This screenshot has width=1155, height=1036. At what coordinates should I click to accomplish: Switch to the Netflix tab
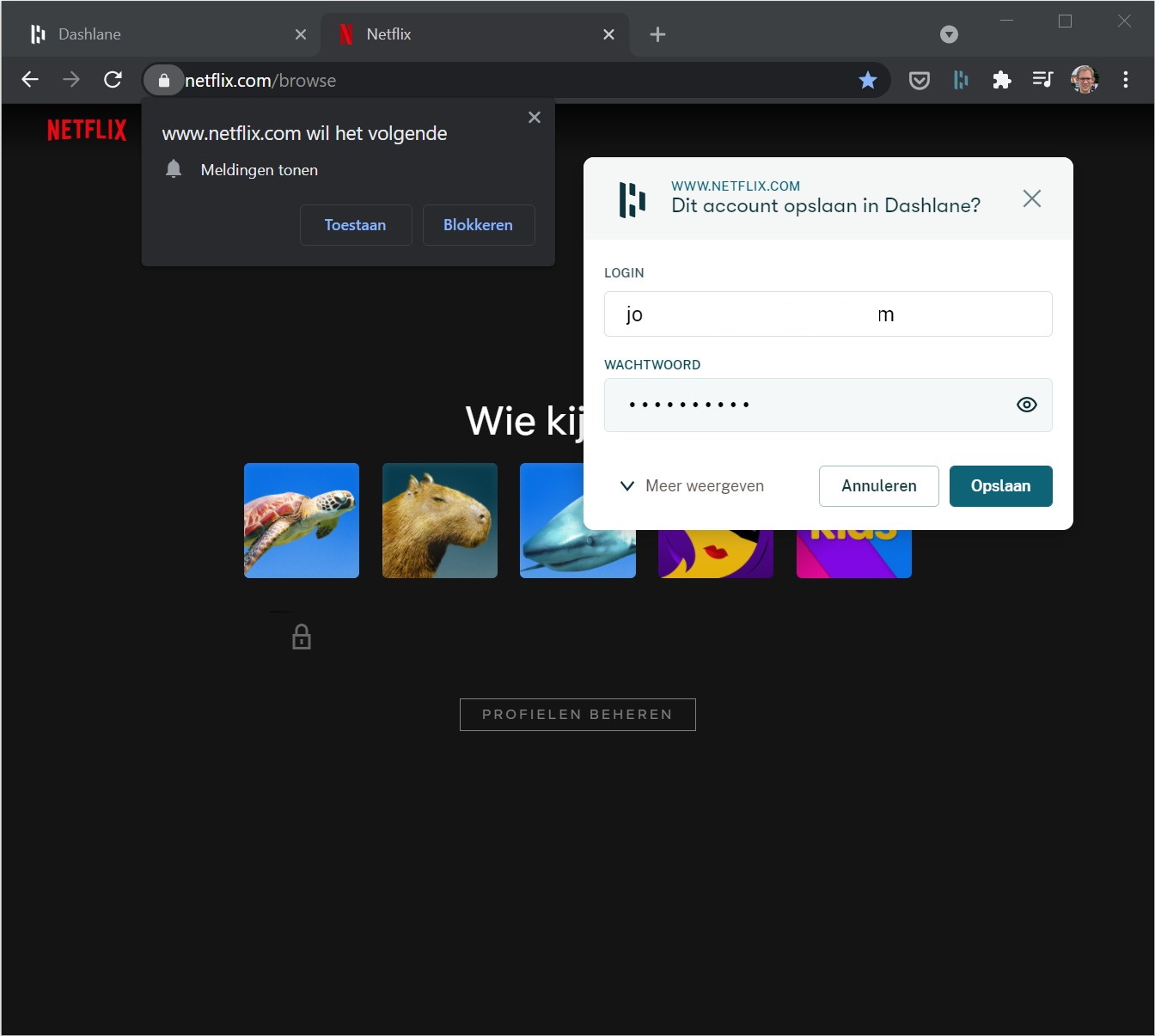click(474, 34)
